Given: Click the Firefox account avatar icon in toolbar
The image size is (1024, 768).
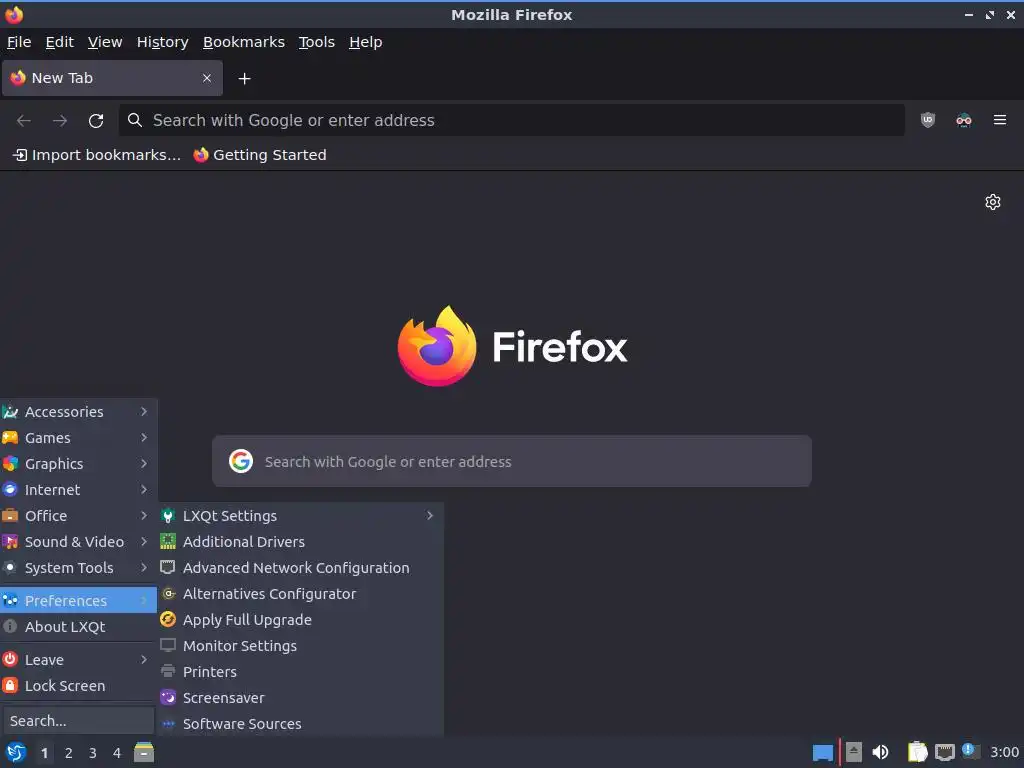Looking at the screenshot, I should [963, 120].
